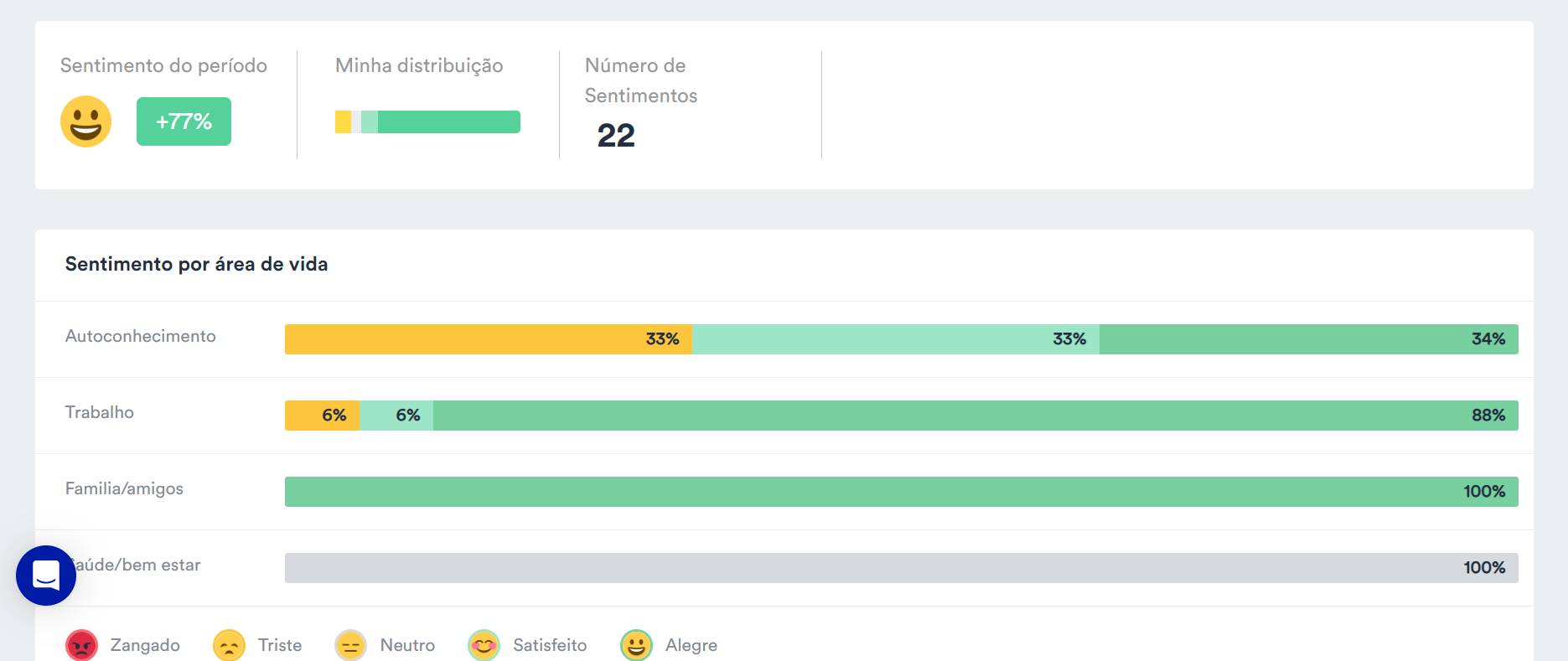This screenshot has width=1568, height=661.
Task: Select the Autoconhecimento row label
Action: (x=140, y=336)
